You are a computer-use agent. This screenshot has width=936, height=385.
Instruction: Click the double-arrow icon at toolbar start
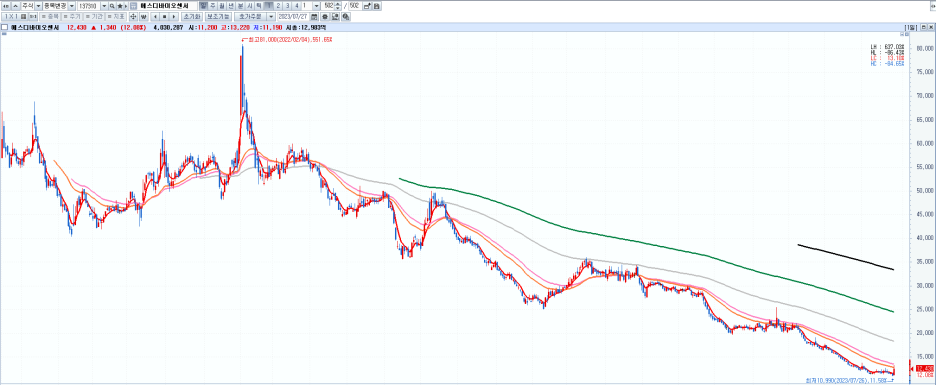pos(5,5)
